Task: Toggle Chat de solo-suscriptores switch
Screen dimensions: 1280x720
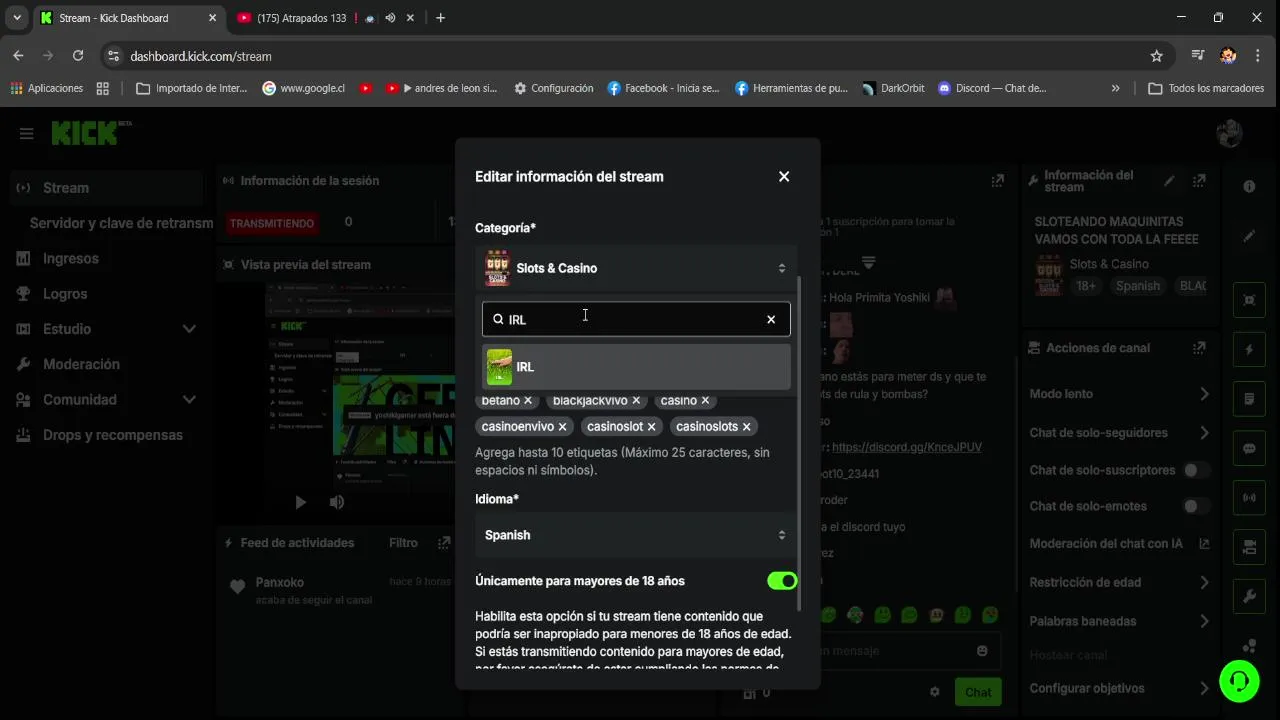Action: pos(1196,470)
